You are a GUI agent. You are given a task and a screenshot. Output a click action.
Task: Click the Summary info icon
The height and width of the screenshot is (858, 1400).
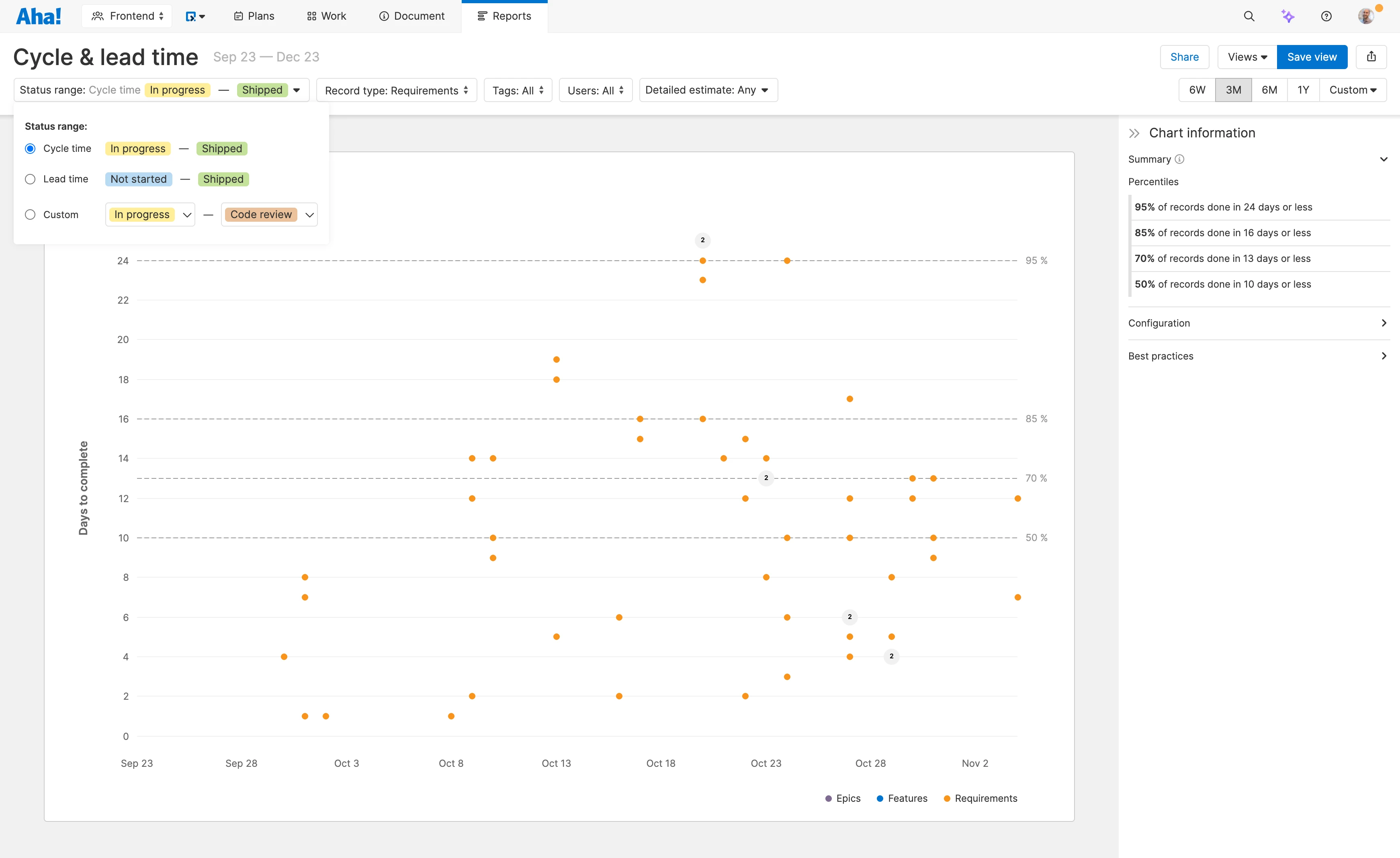(1179, 159)
